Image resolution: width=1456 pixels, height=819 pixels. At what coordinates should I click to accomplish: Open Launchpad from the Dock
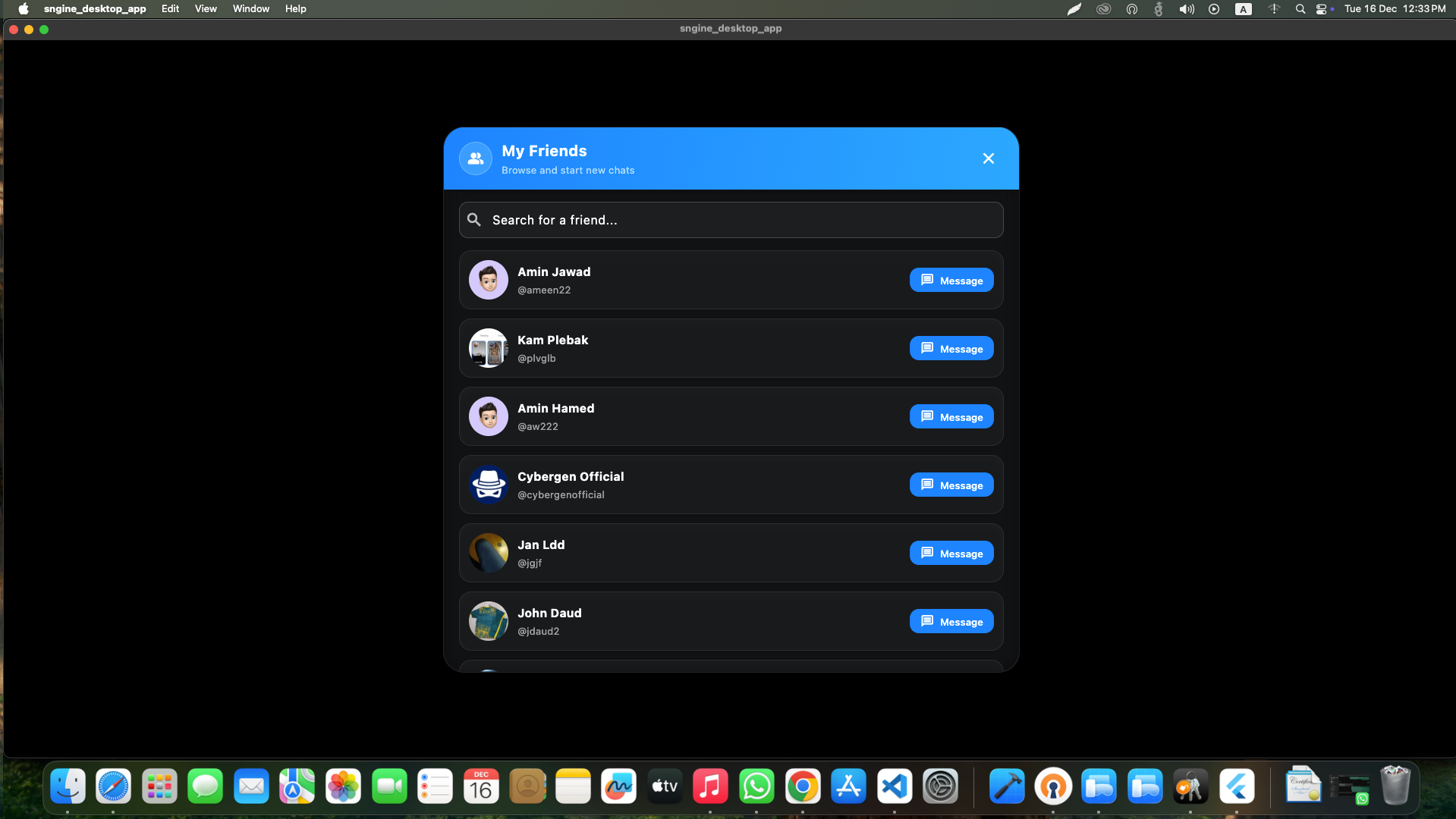(x=159, y=786)
